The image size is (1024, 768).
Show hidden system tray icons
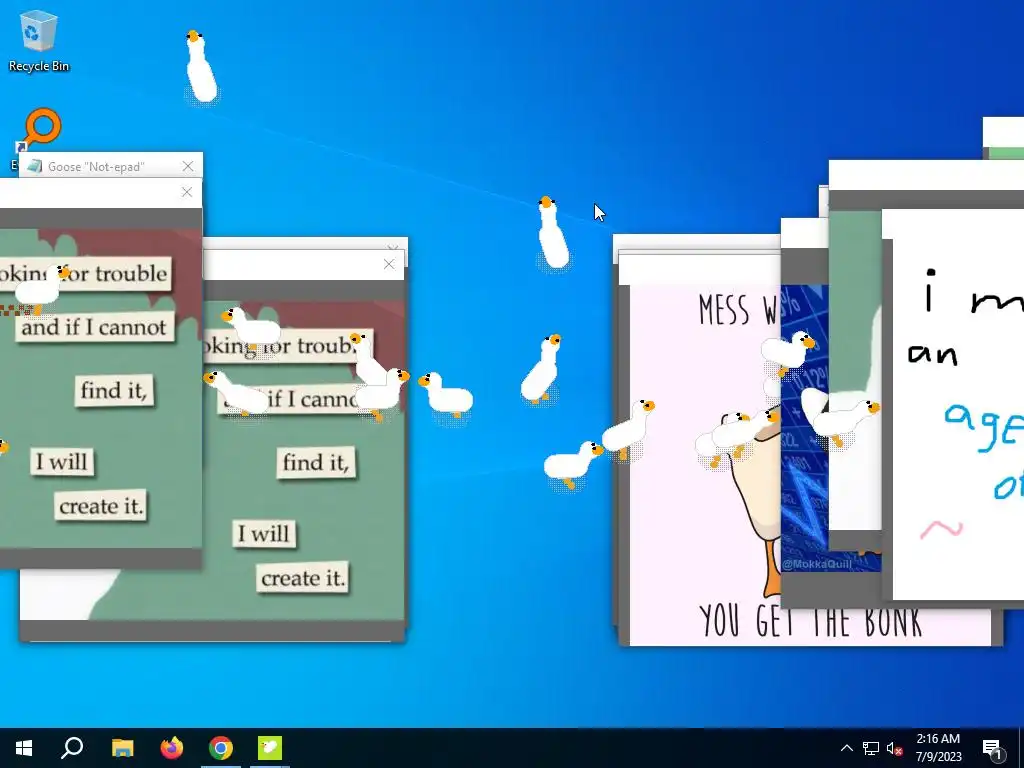click(x=846, y=748)
